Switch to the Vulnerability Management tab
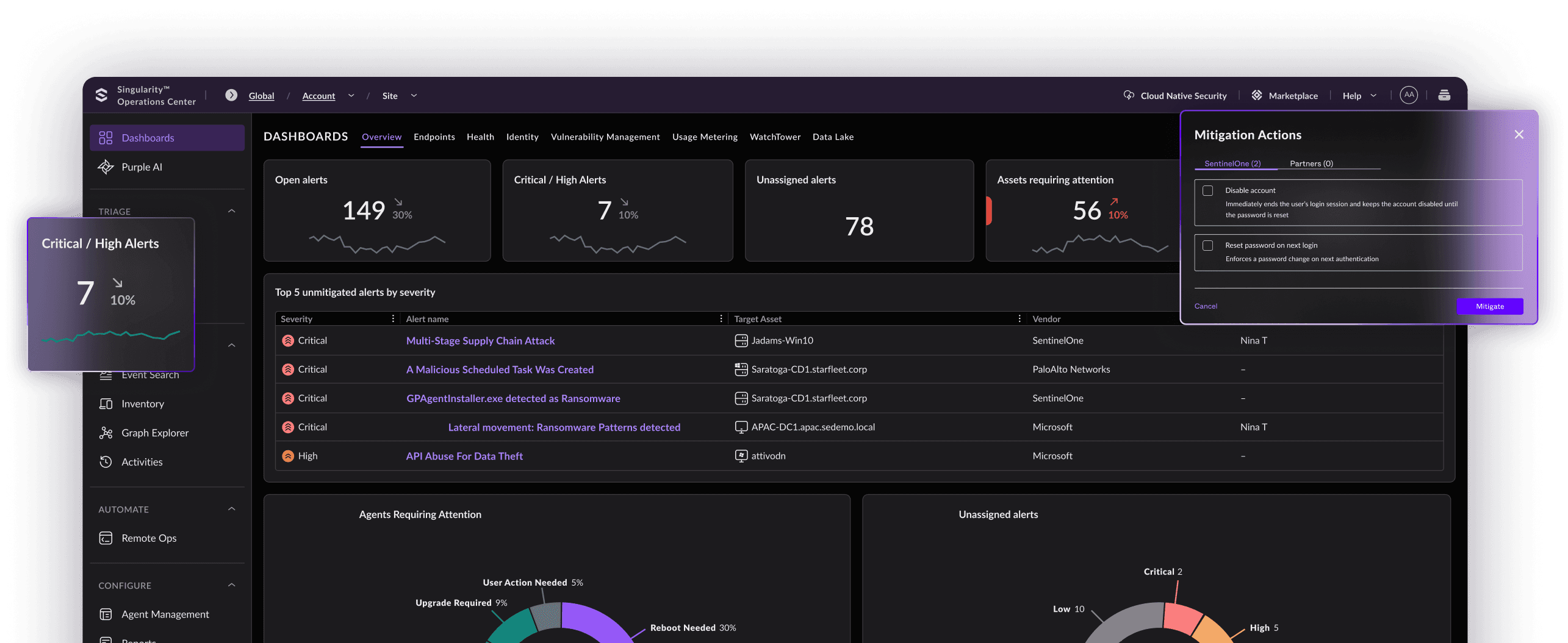 coord(605,137)
